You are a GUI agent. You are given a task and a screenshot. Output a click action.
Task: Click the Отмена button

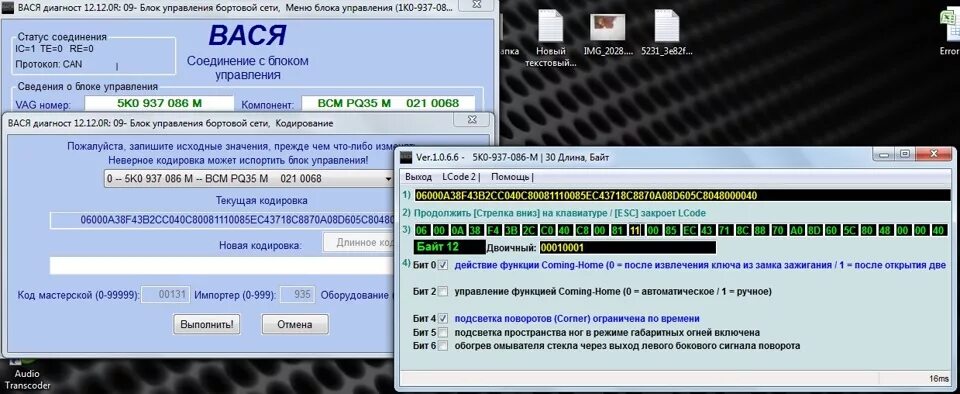coord(295,324)
